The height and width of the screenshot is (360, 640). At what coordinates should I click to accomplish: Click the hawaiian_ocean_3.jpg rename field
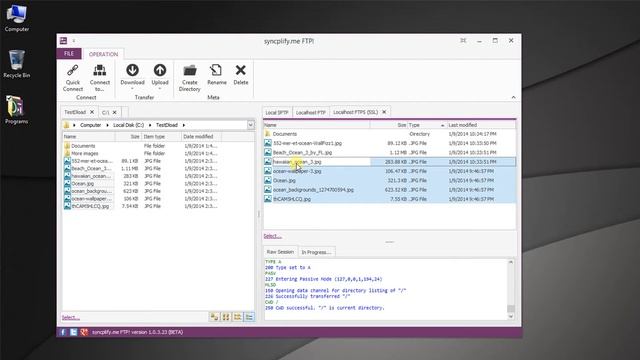click(321, 162)
